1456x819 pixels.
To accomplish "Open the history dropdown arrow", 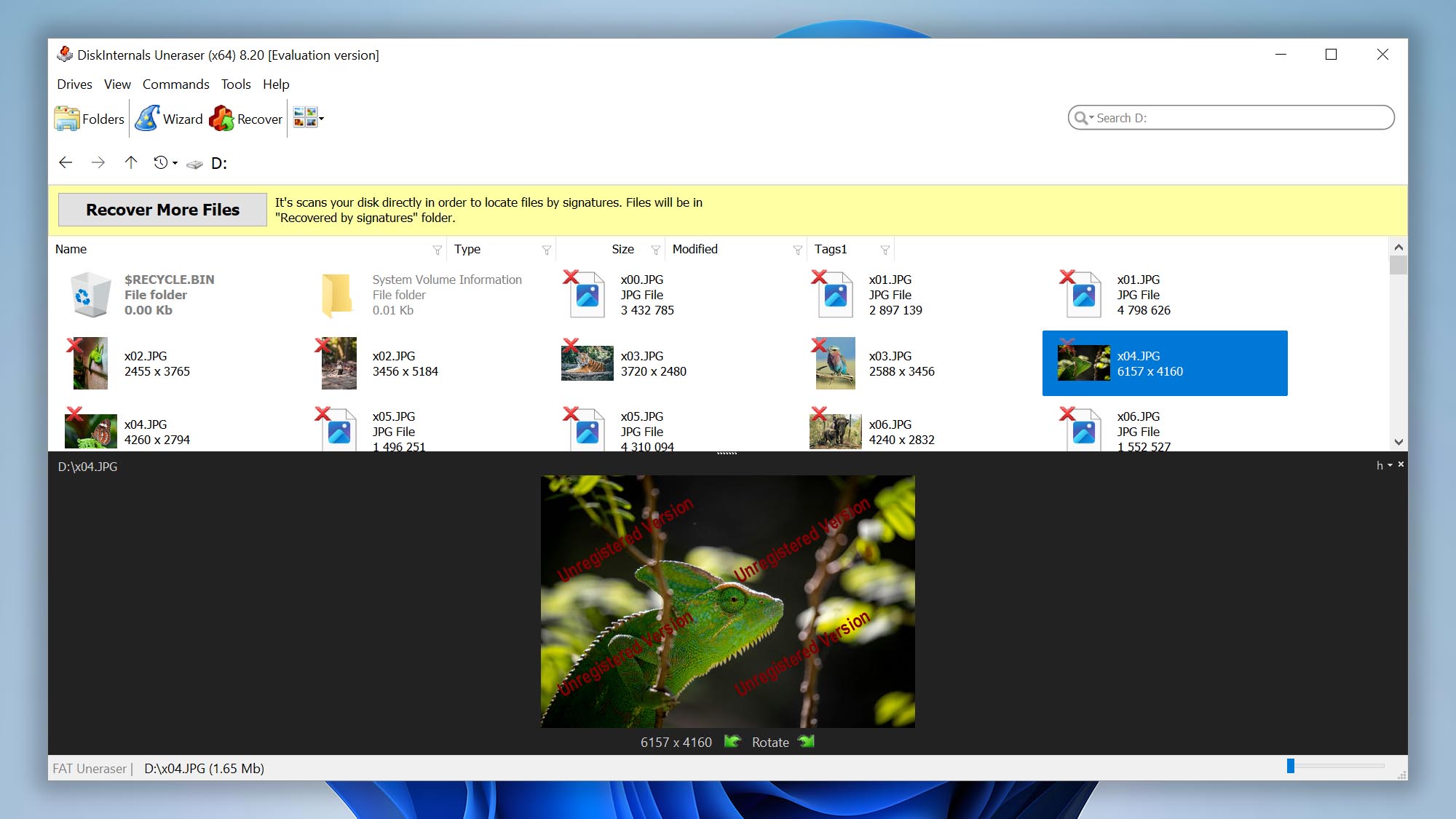I will [x=175, y=163].
